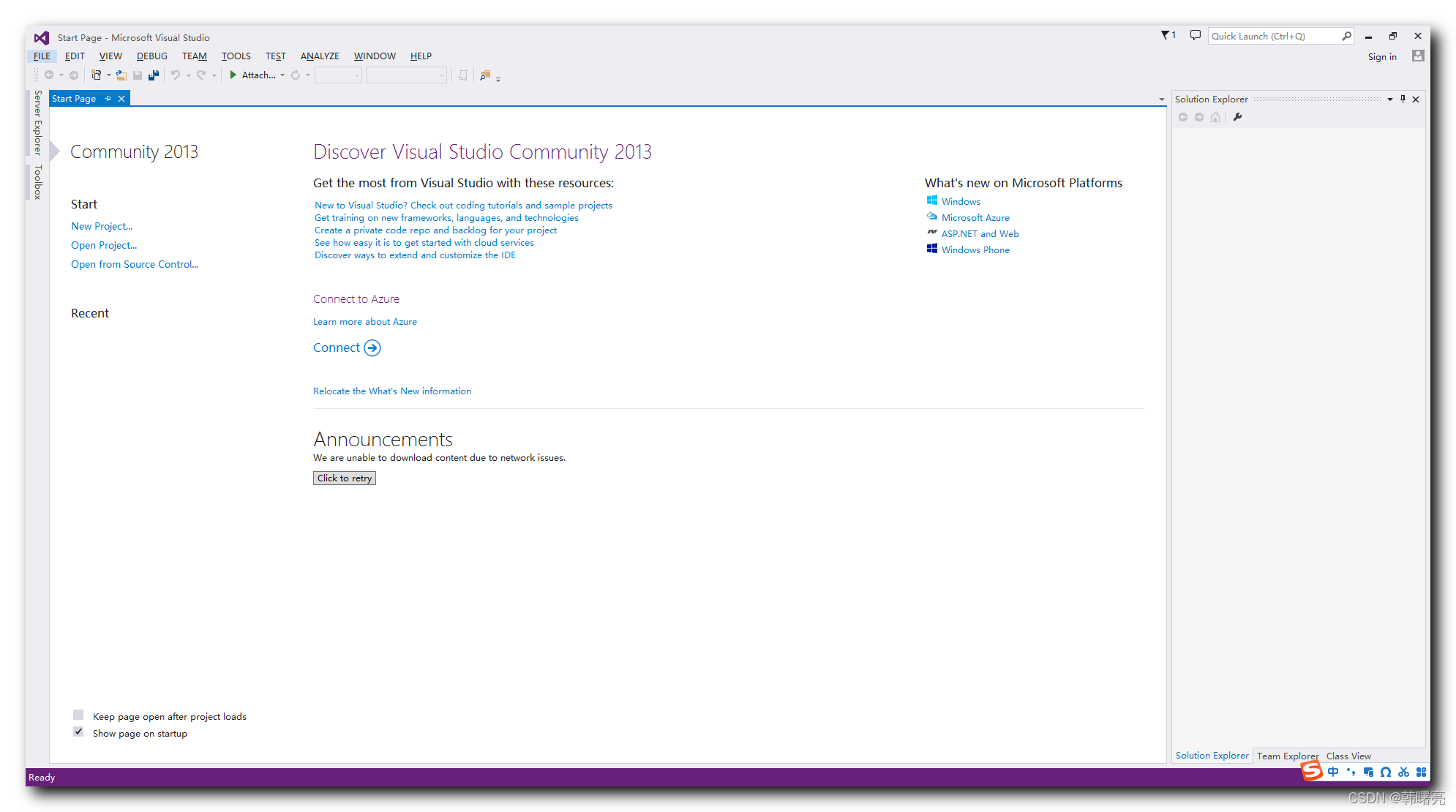Click the Save toolbar icon
Image resolution: width=1456 pixels, height=812 pixels.
point(138,75)
